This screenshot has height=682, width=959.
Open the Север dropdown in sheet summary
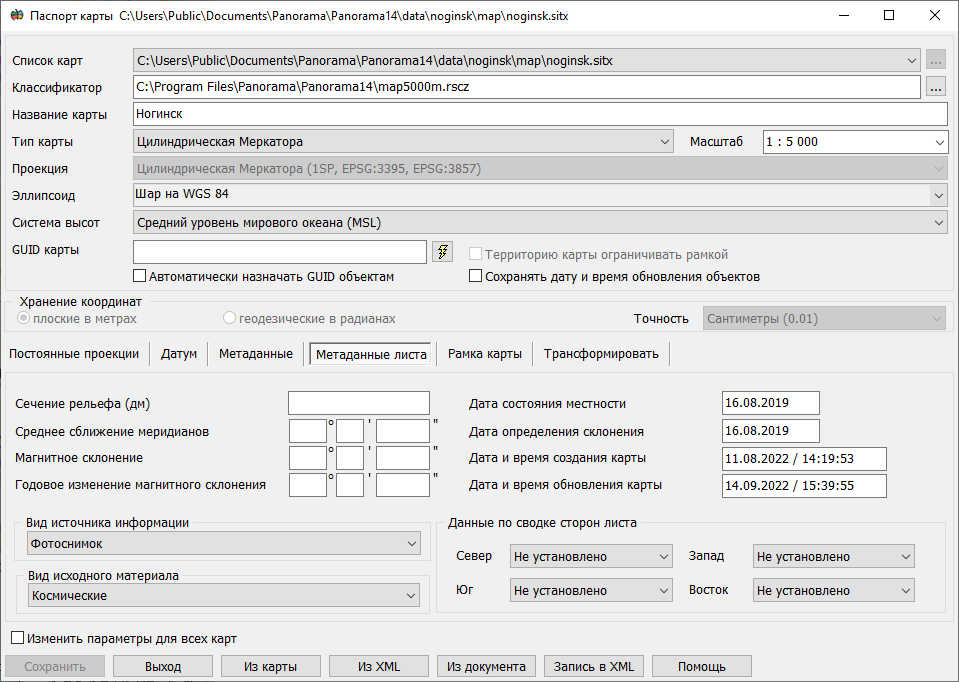[x=661, y=555]
